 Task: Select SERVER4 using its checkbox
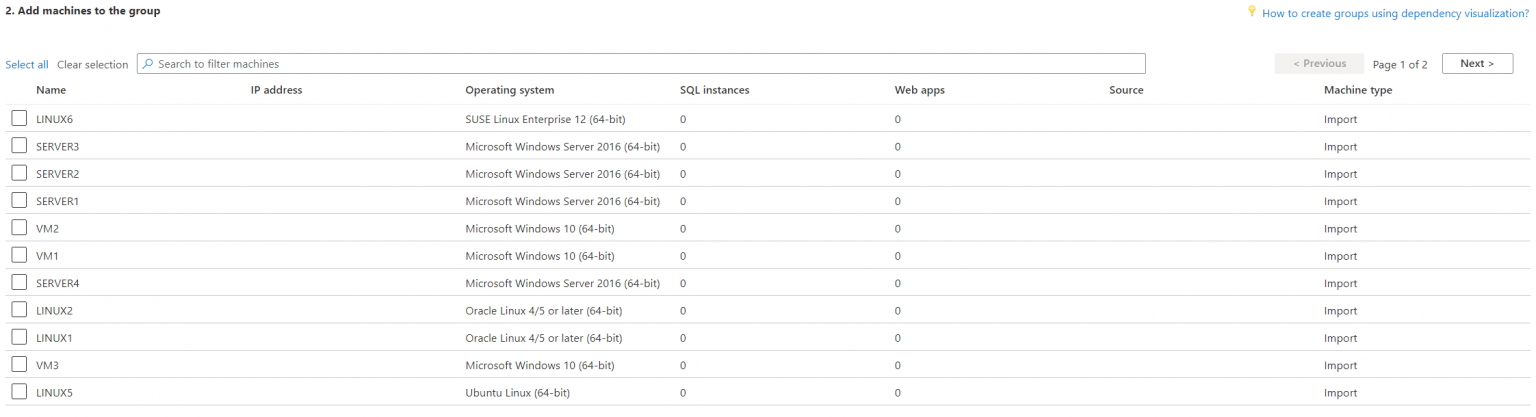click(19, 283)
